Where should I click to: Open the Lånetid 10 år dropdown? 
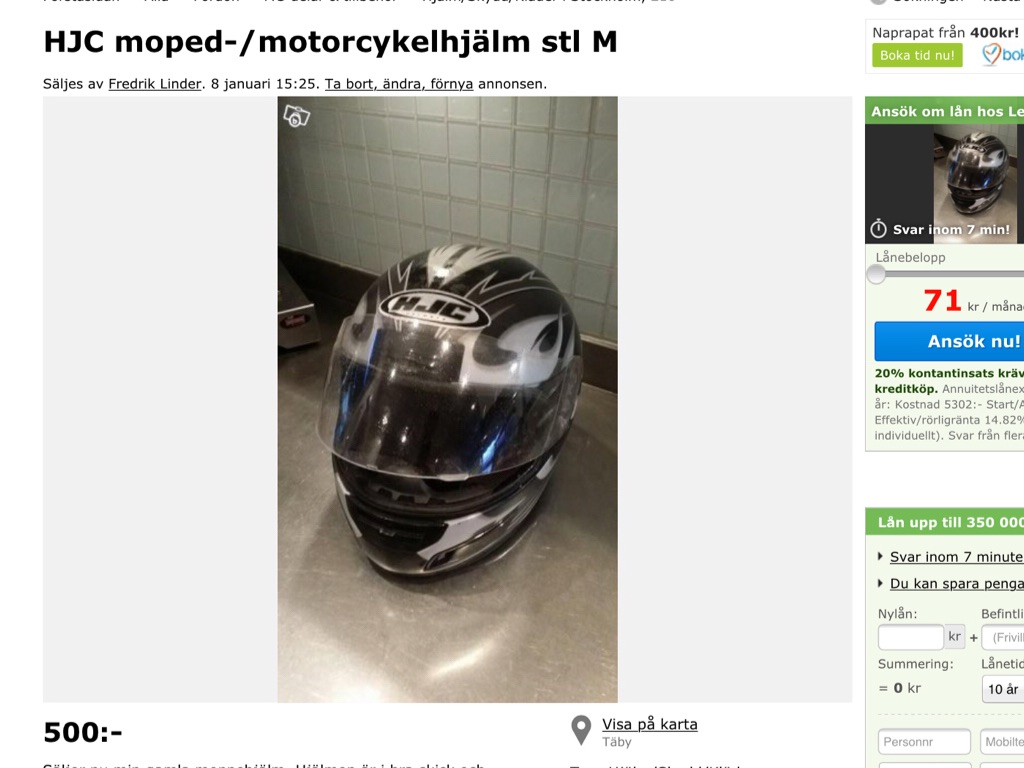pos(1003,689)
